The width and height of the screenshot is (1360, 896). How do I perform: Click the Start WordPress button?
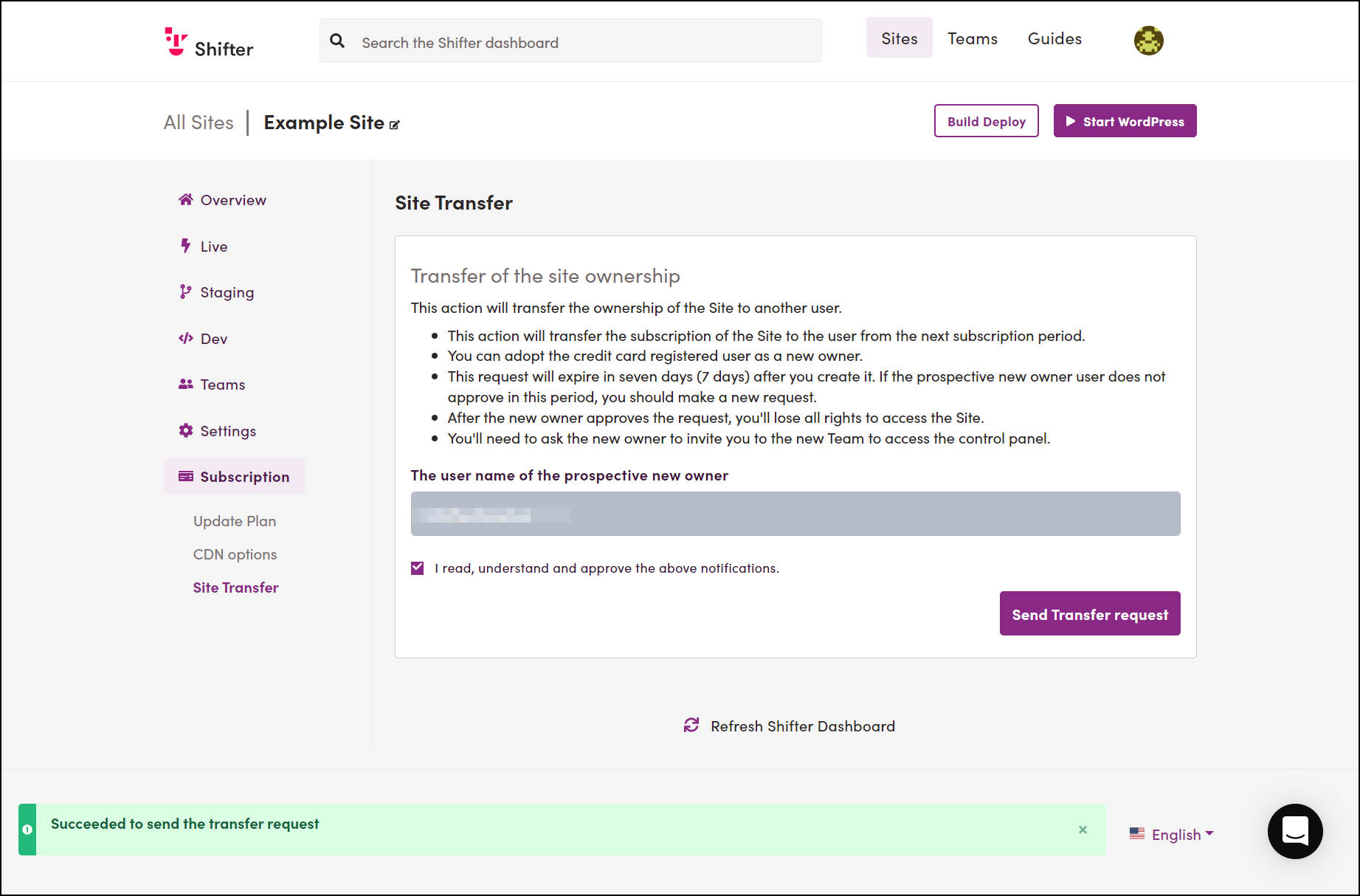click(1125, 120)
